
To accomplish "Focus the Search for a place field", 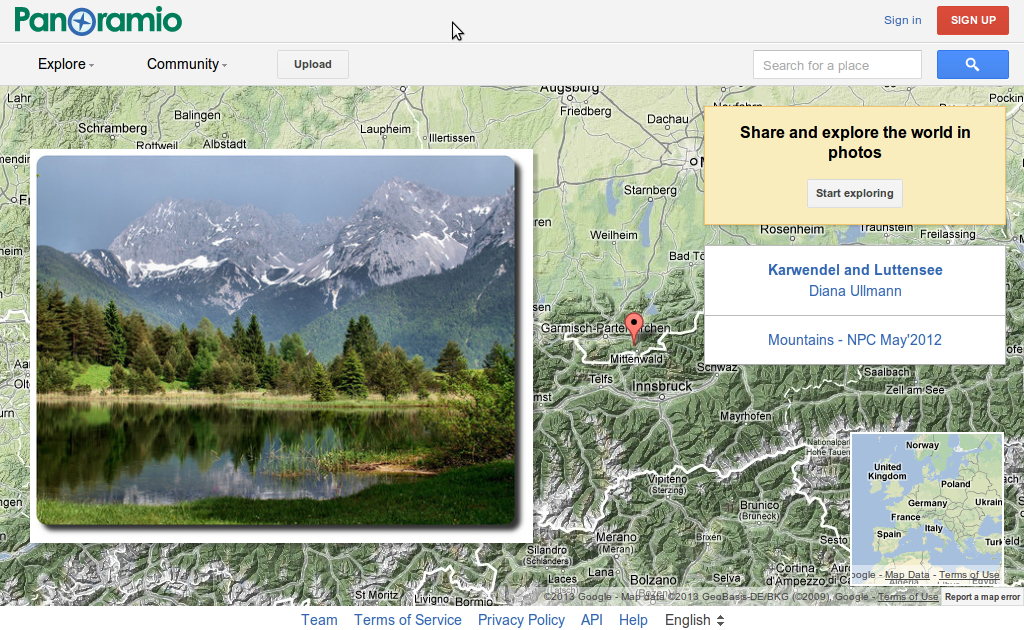I will (836, 65).
